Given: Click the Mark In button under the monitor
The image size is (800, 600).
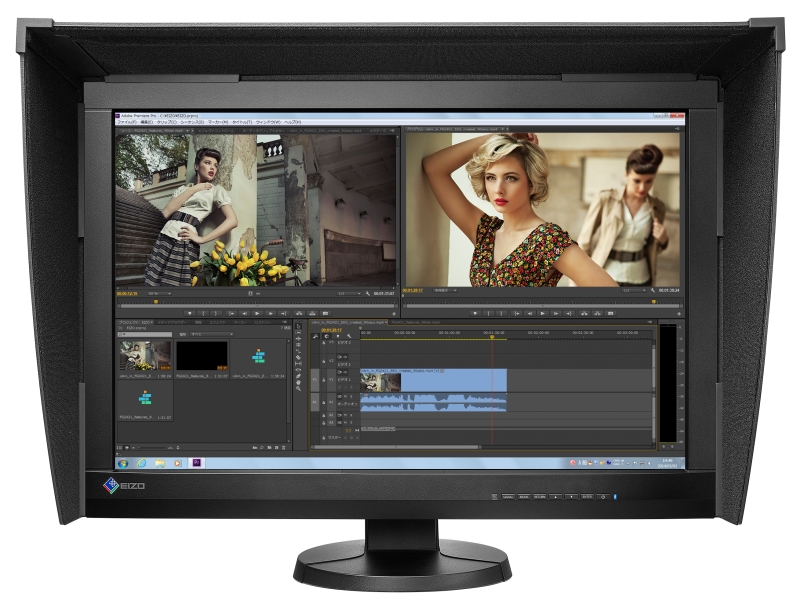Looking at the screenshot, I should (202, 313).
